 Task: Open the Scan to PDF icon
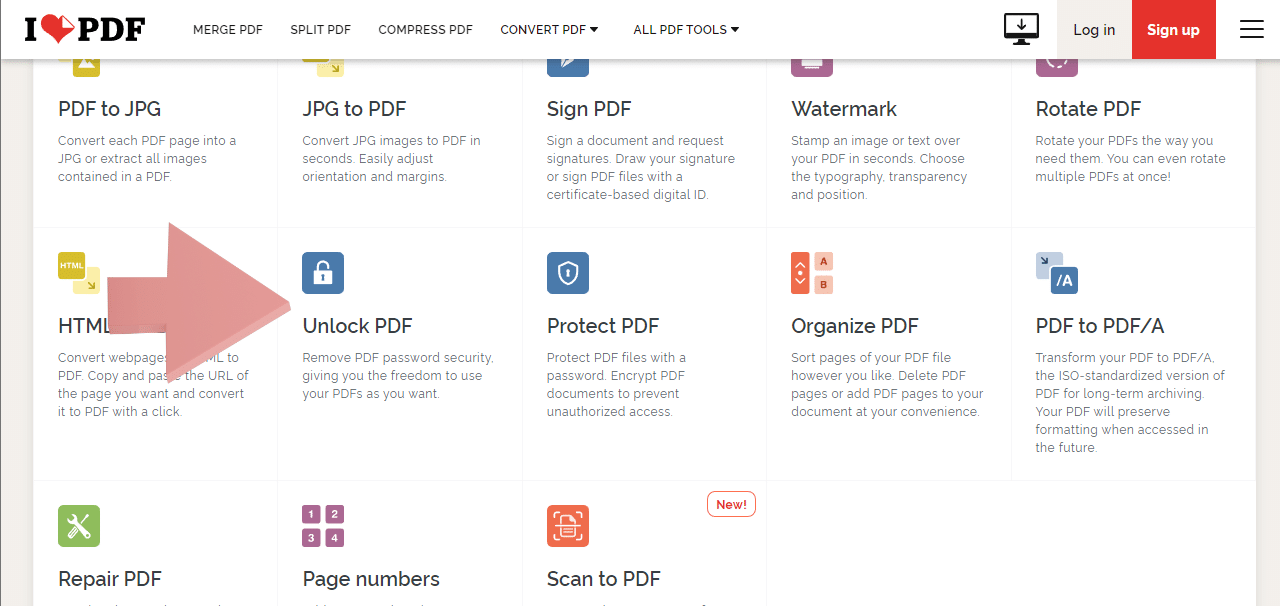point(568,526)
